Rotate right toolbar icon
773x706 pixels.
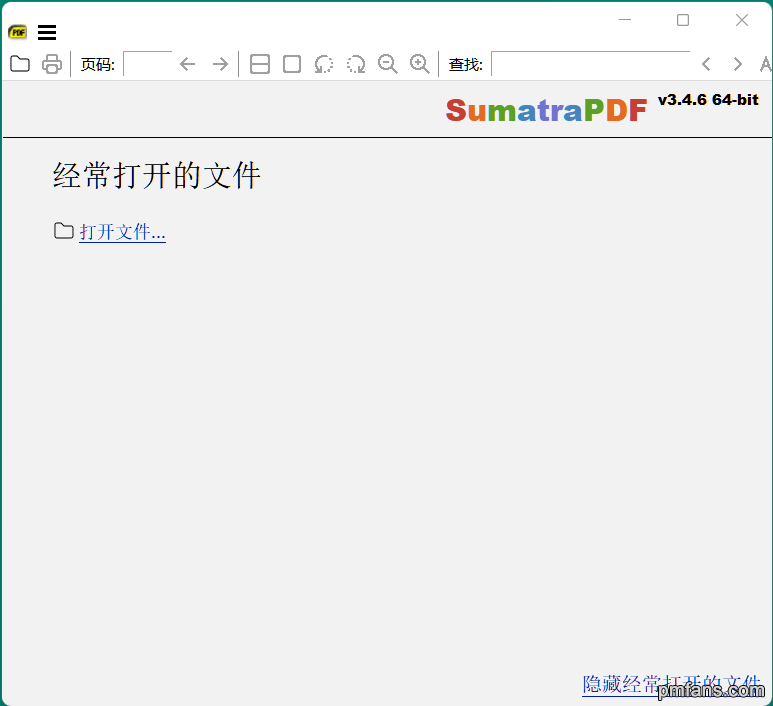[x=356, y=64]
